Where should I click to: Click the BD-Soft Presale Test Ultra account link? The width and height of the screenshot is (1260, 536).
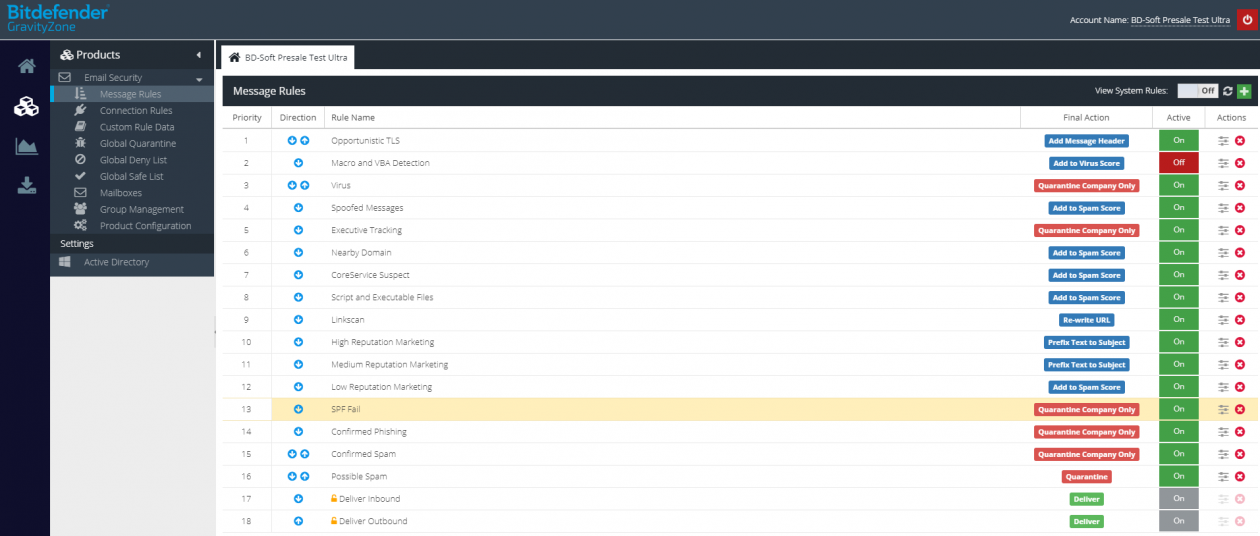click(x=1180, y=20)
